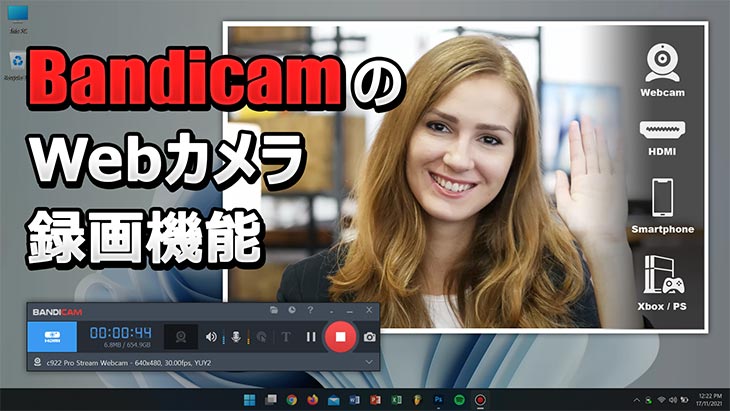Click the battery icon in system tray
The height and width of the screenshot is (411, 730).
tap(684, 400)
